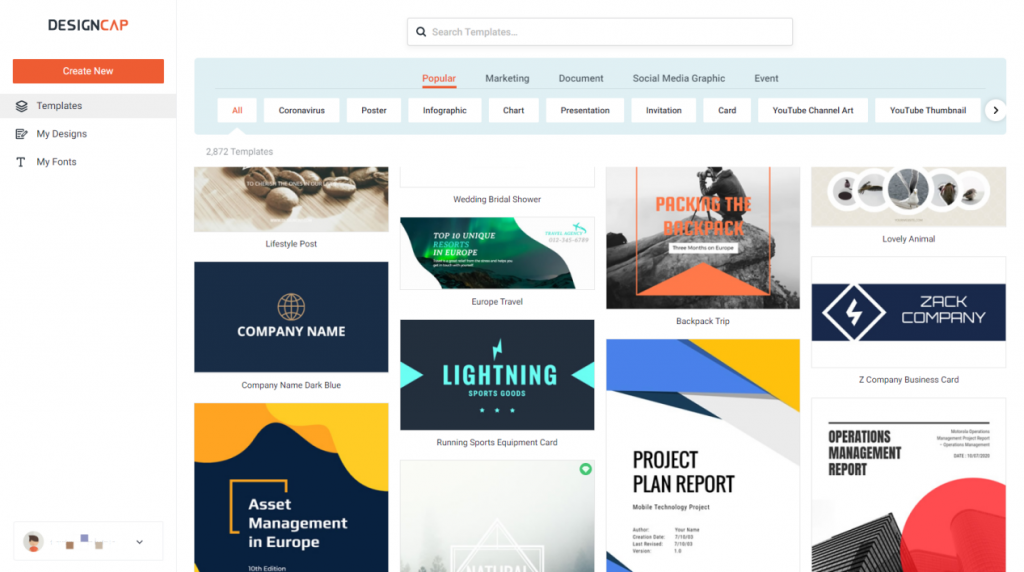Show more categories with right arrow
The height and width of the screenshot is (572, 1024).
pyautogui.click(x=995, y=110)
